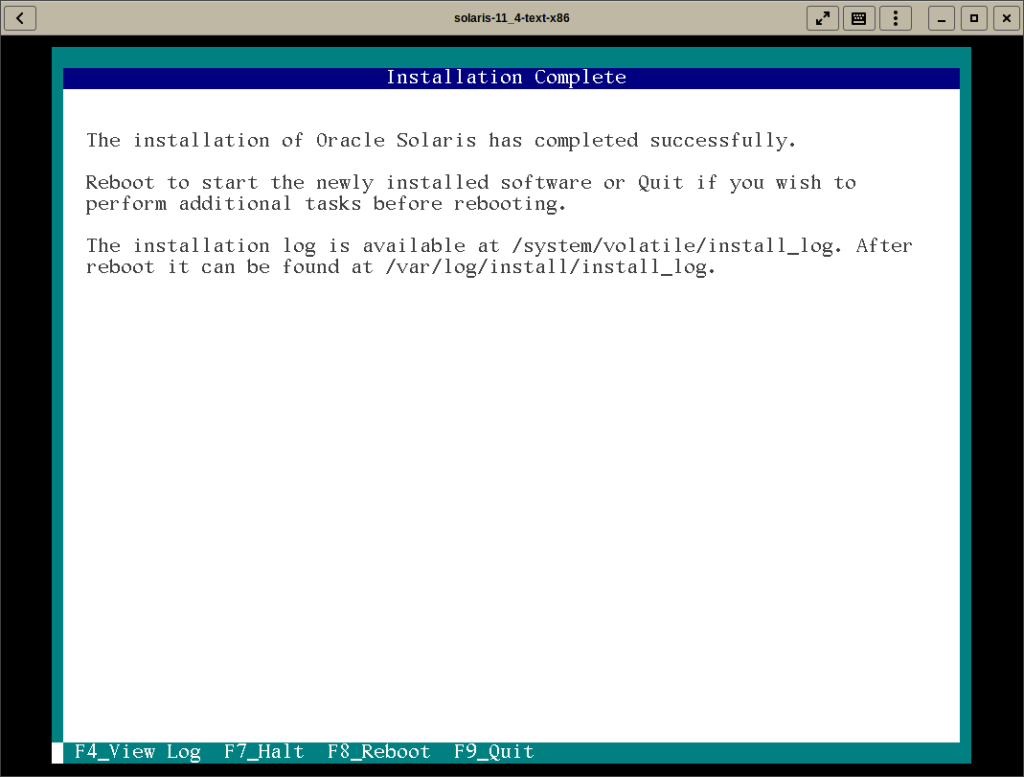Screen dimensions: 1024x777
Task: Close the solaris-11_4-text-x86 window
Action: click(x=1006, y=18)
